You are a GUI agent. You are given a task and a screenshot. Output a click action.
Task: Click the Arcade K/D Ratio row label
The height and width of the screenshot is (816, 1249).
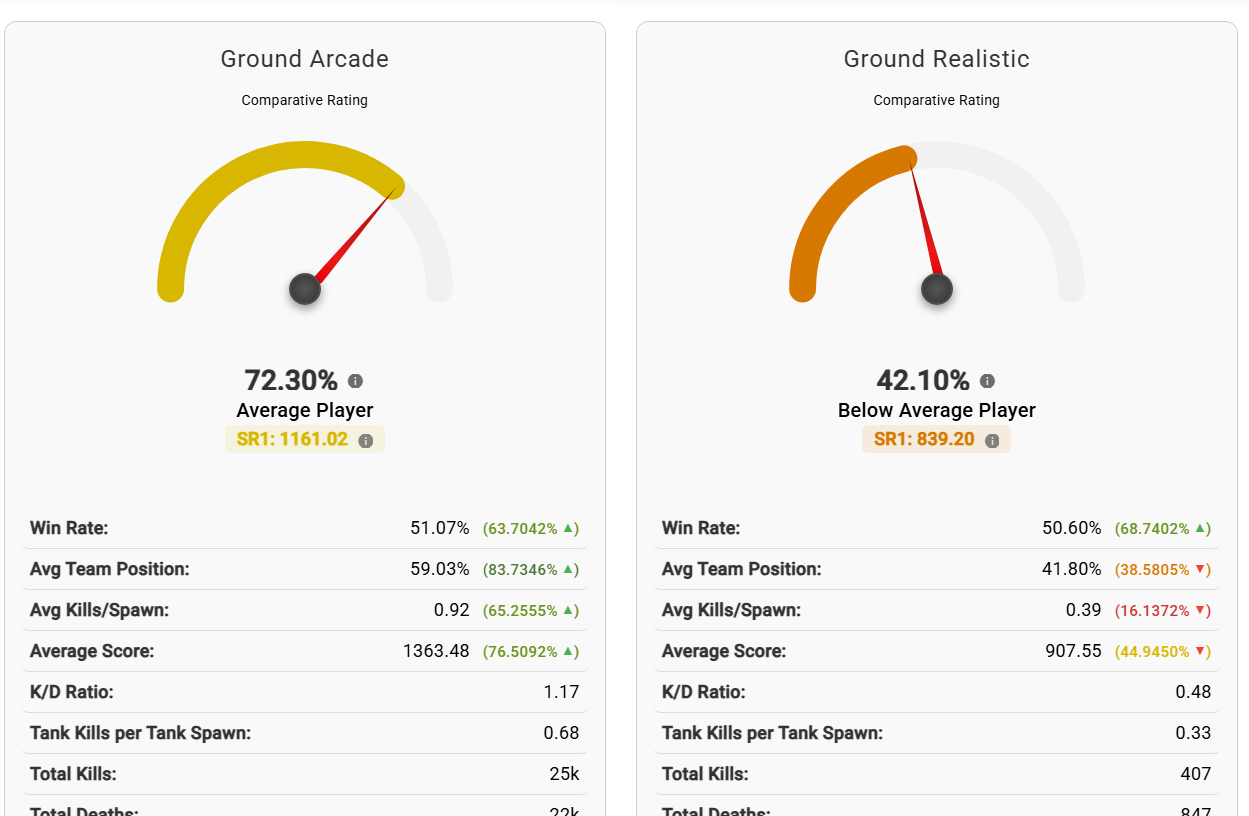pyautogui.click(x=72, y=692)
